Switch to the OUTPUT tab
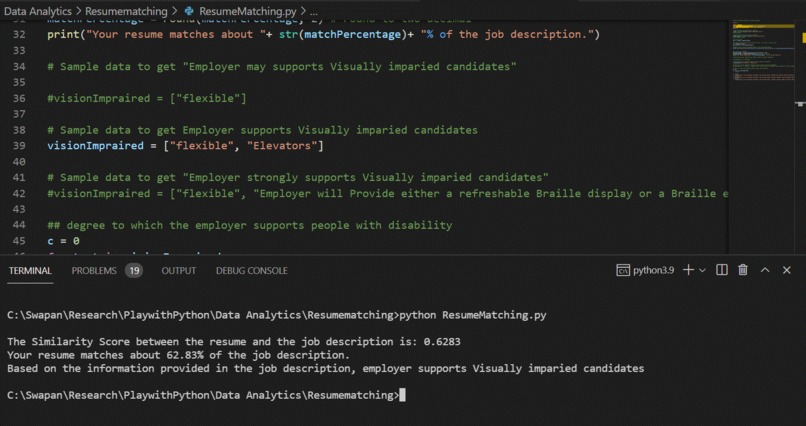The height and width of the screenshot is (426, 806). (178, 271)
